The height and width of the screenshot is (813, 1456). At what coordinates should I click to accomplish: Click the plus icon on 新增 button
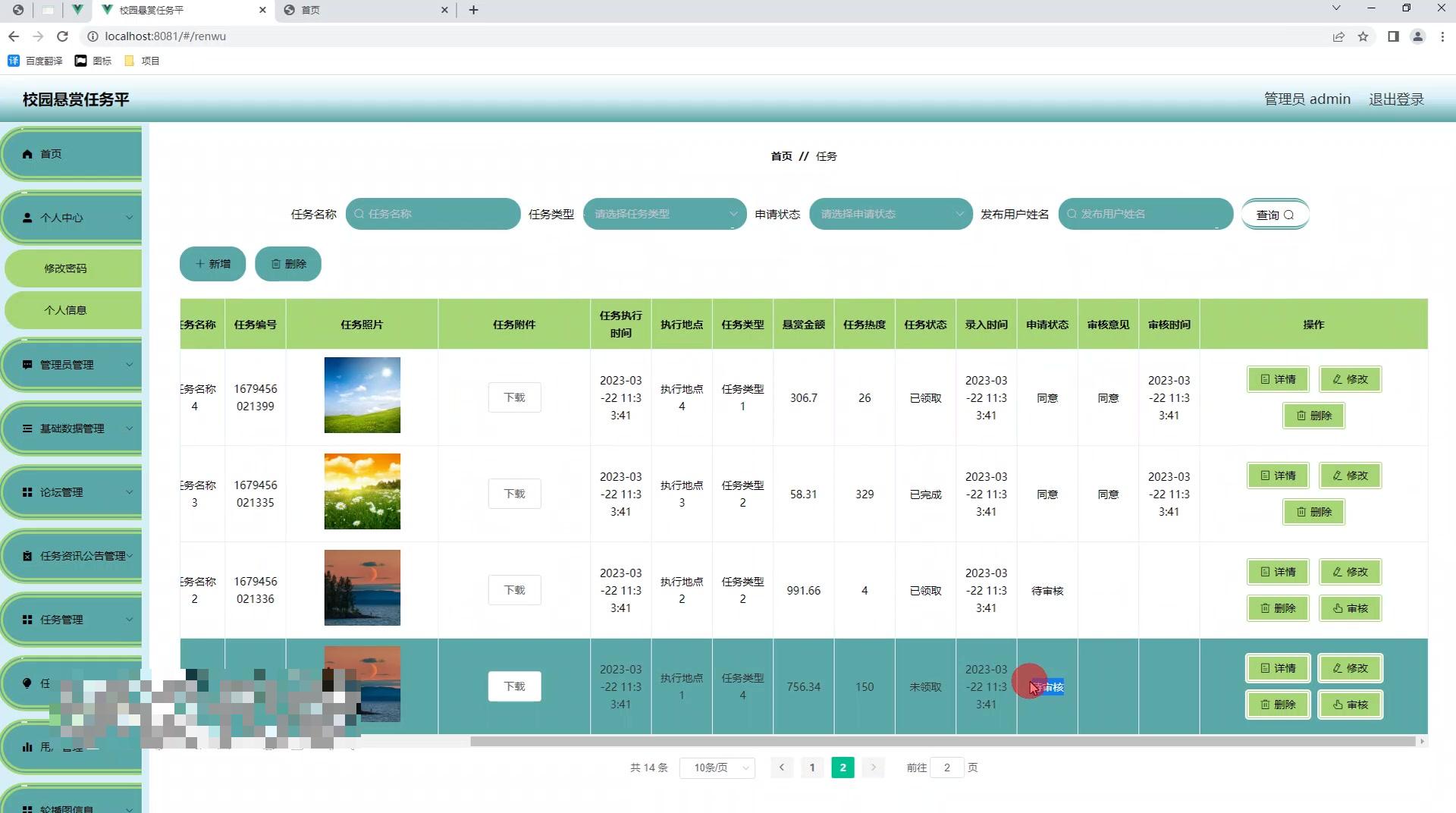pyautogui.click(x=201, y=264)
